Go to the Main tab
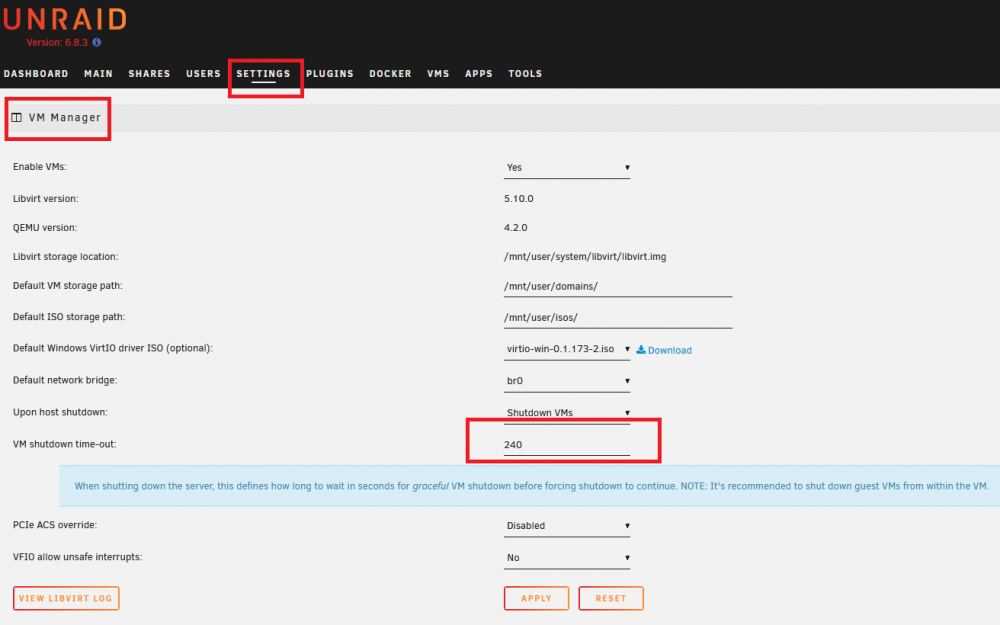 pyautogui.click(x=98, y=74)
